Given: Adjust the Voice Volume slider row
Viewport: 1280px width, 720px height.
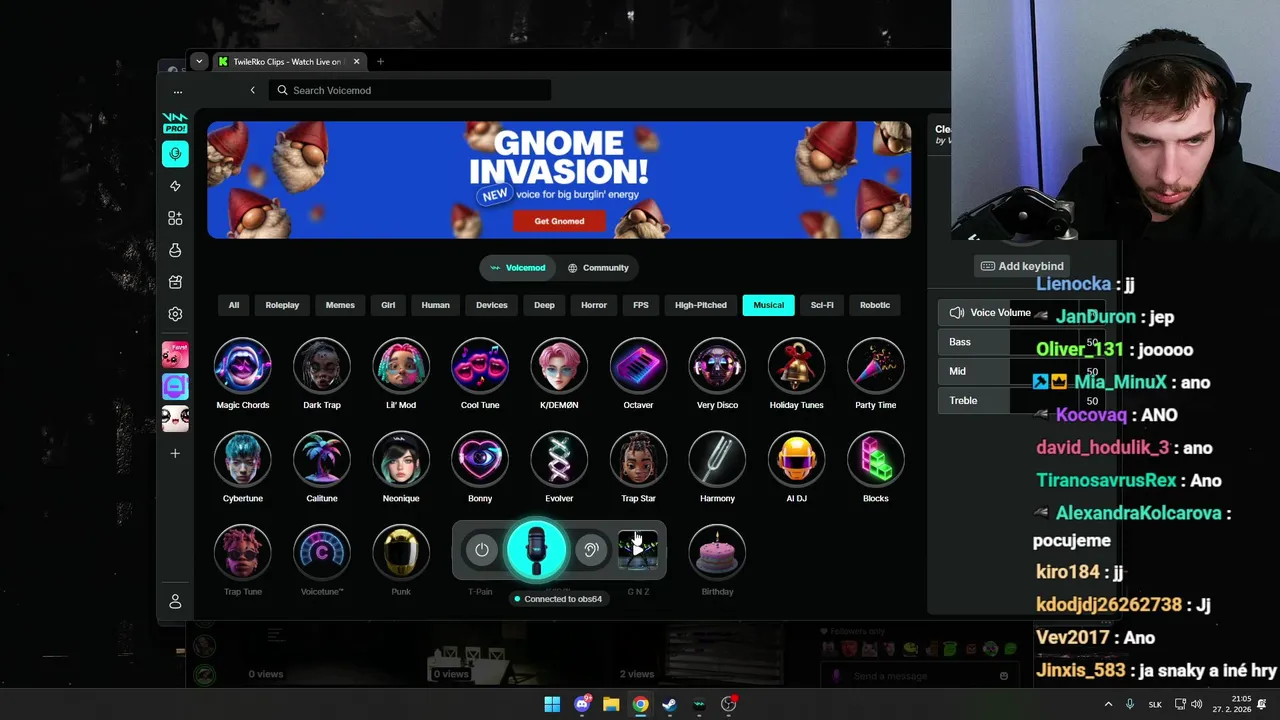Looking at the screenshot, I should [1020, 313].
